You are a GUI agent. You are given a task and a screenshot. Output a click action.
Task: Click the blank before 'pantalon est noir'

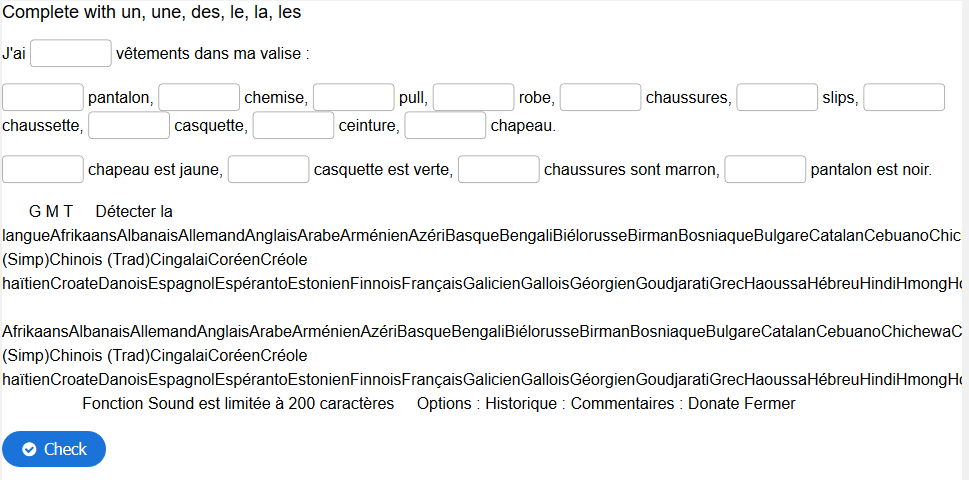click(x=765, y=169)
